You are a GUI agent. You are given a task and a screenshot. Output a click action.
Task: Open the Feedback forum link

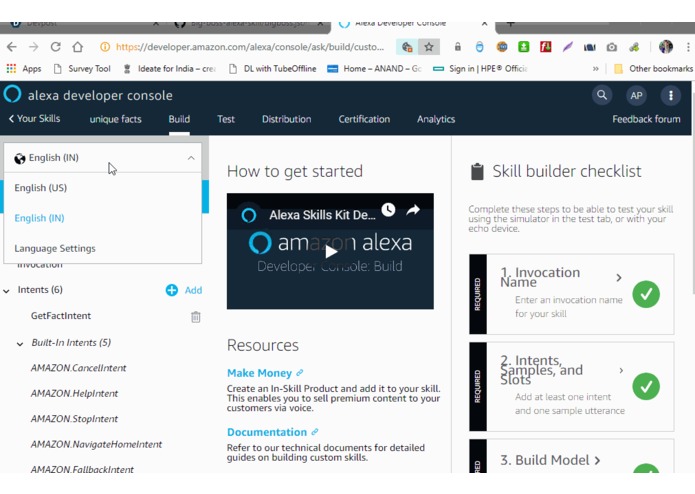pyautogui.click(x=646, y=119)
